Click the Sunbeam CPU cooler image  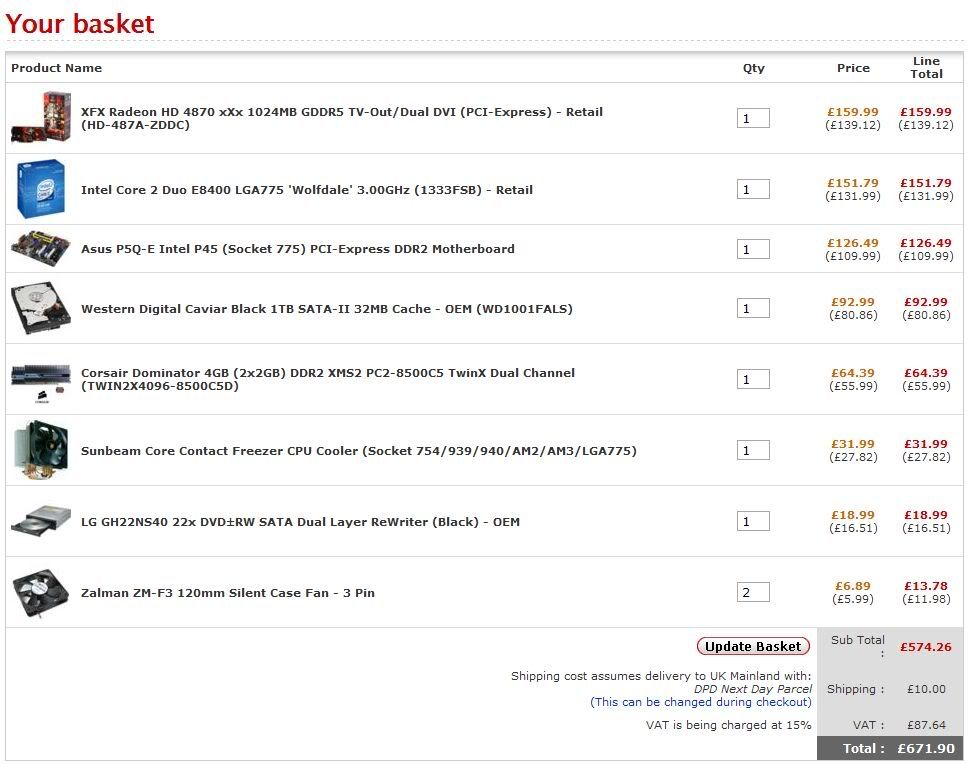(41, 451)
